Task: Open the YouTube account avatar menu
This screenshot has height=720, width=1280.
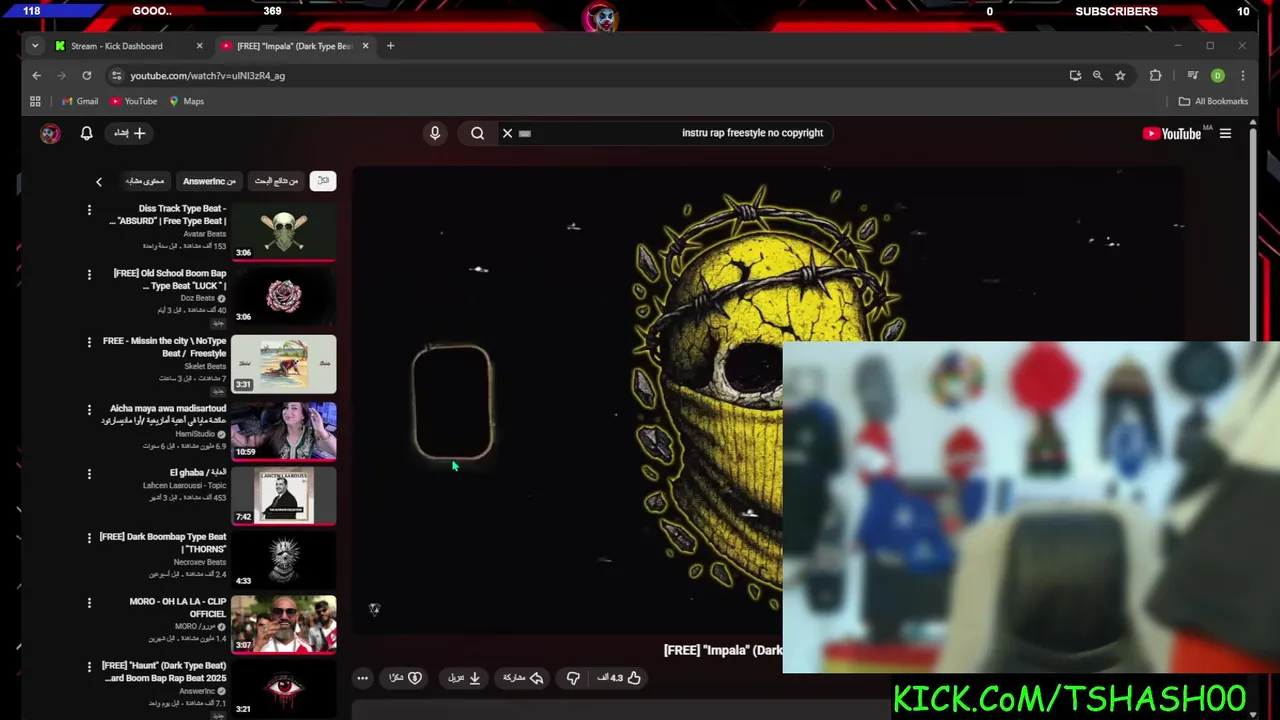Action: [50, 133]
